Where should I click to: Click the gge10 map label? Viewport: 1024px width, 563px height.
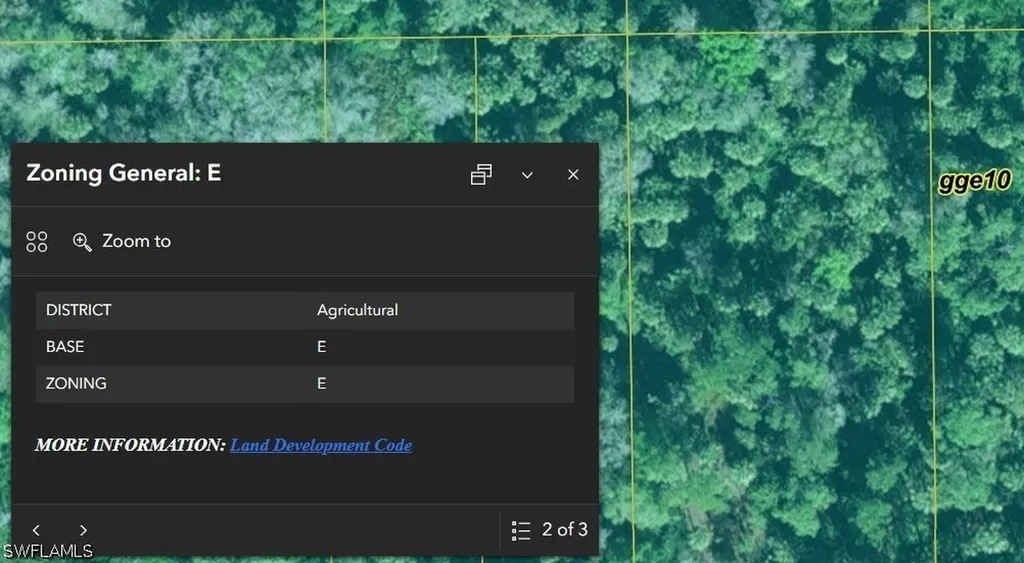pos(974,181)
